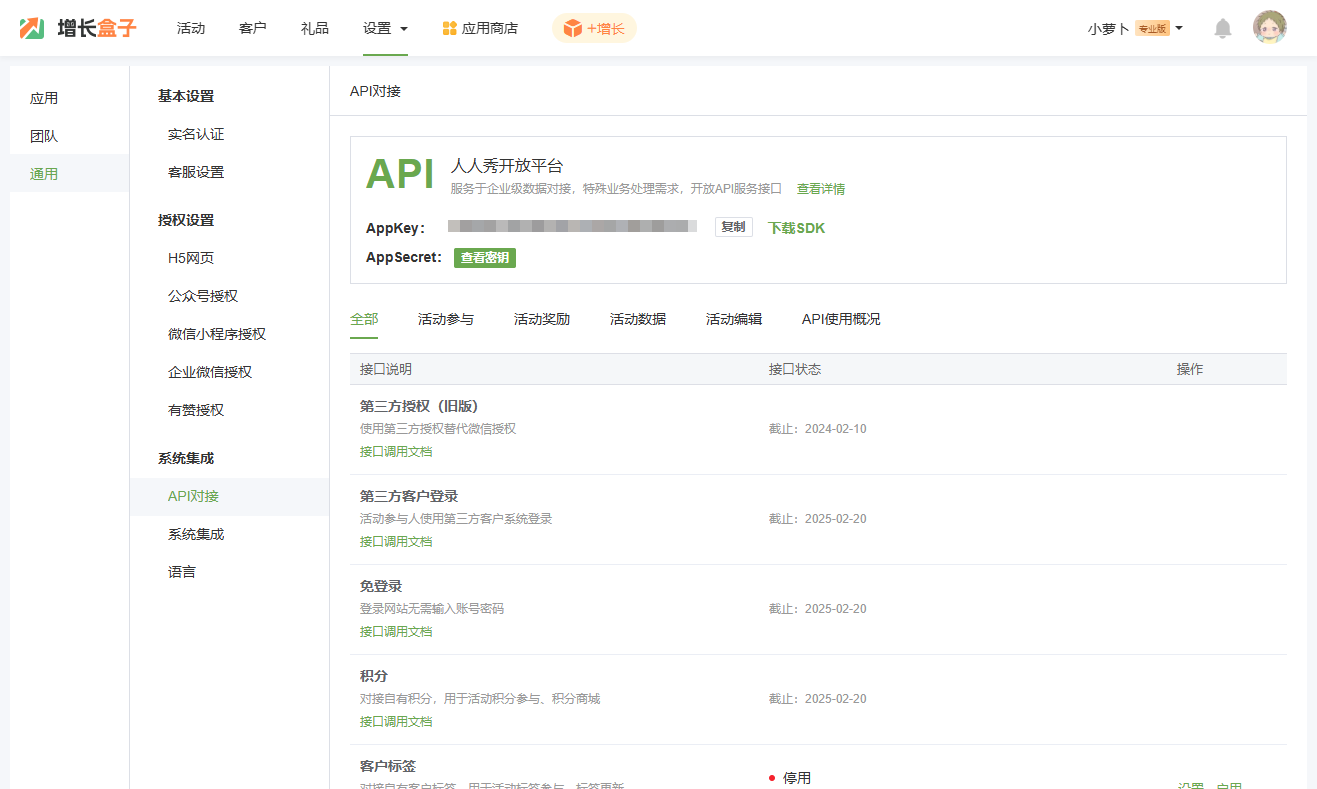Viewport: 1317px width, 789px height.
Task: Open 接口调用文档 under 第三方授权（旧版）
Action: (396, 452)
